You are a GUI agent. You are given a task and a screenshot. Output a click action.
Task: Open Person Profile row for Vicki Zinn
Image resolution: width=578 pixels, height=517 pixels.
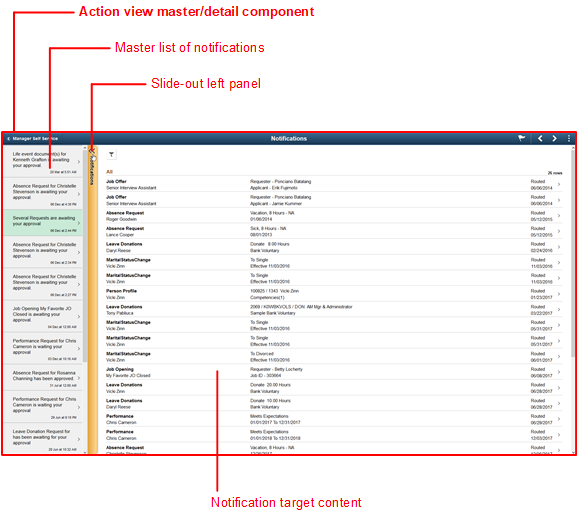(x=334, y=294)
